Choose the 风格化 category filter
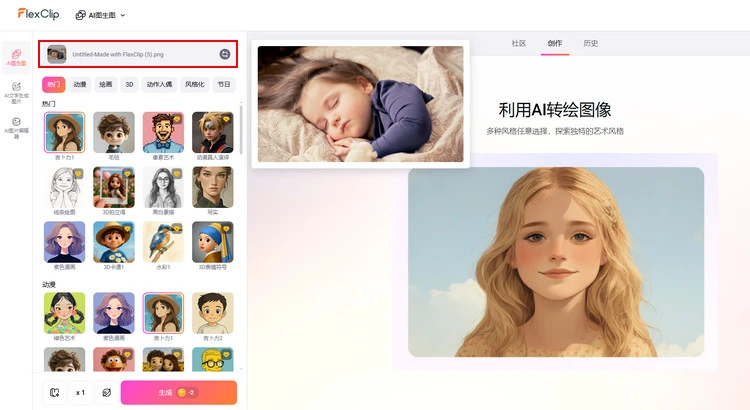Screen dimensions: 750x410 194,85
